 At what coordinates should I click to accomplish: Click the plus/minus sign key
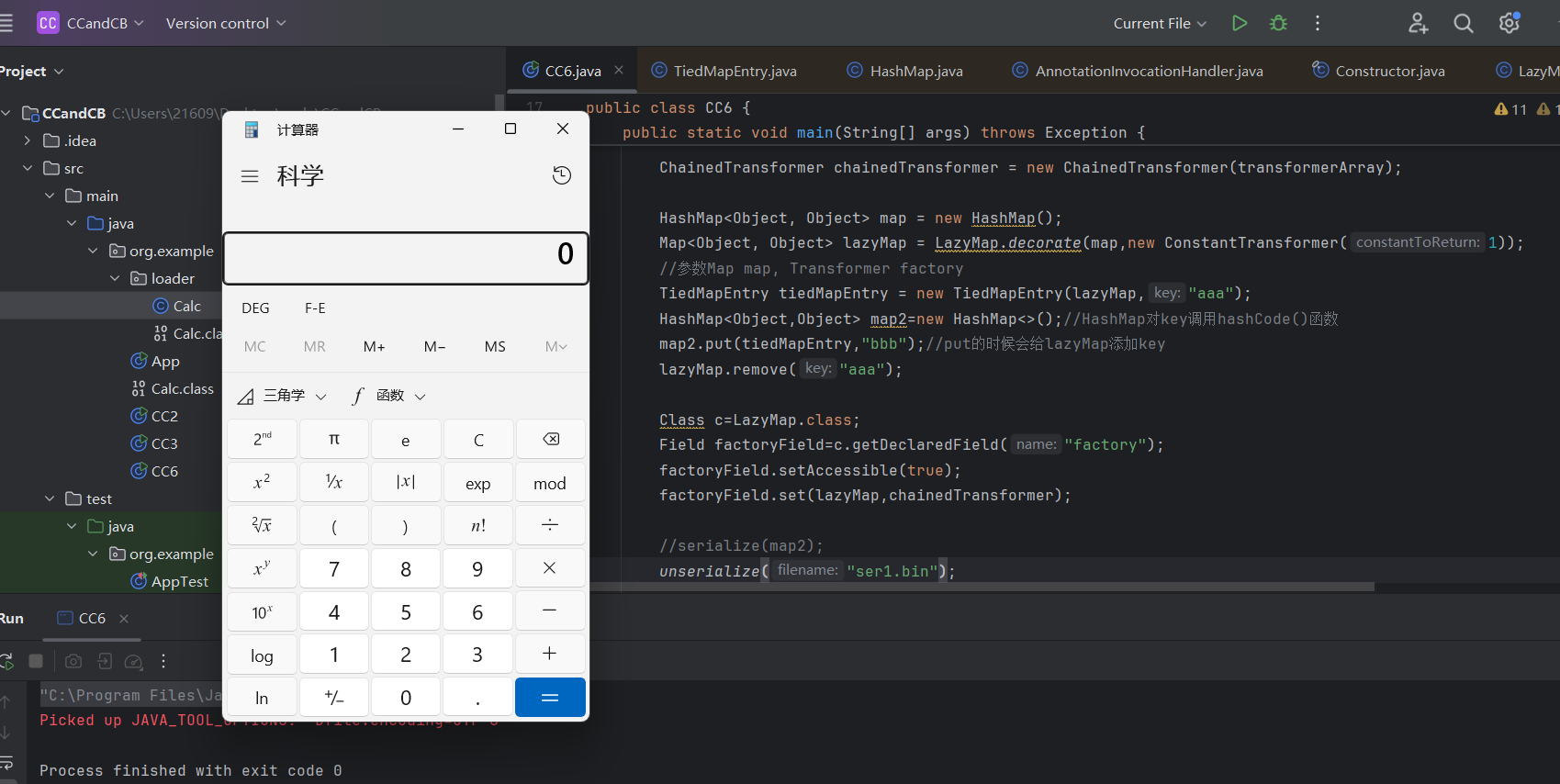click(334, 698)
